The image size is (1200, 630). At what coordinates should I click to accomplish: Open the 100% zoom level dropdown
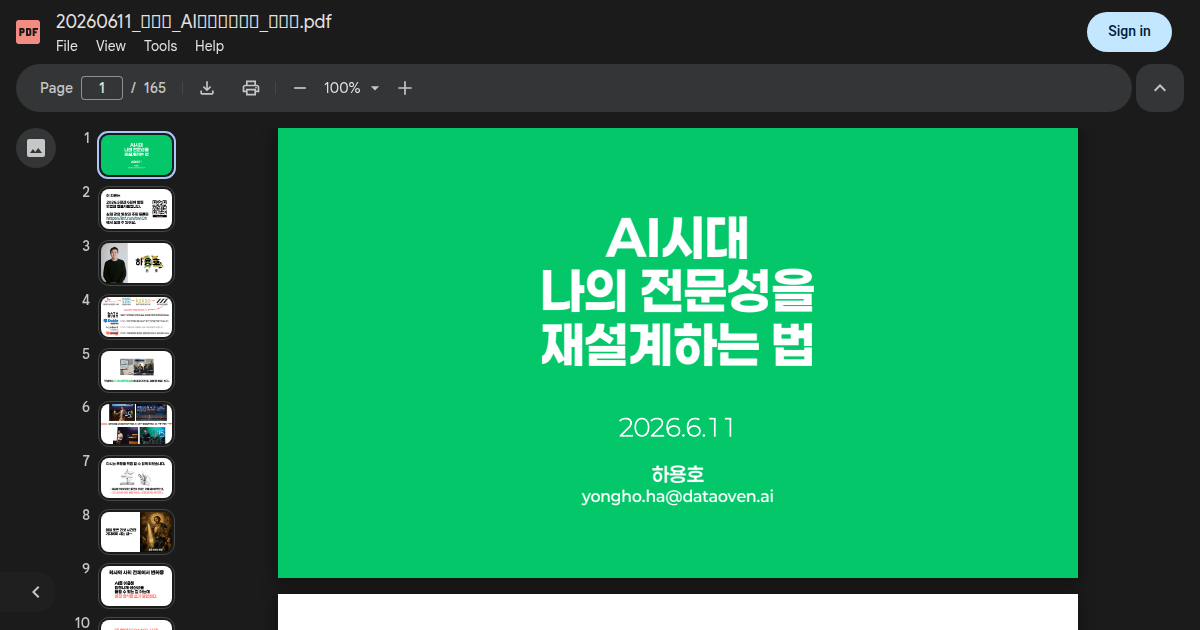click(351, 88)
